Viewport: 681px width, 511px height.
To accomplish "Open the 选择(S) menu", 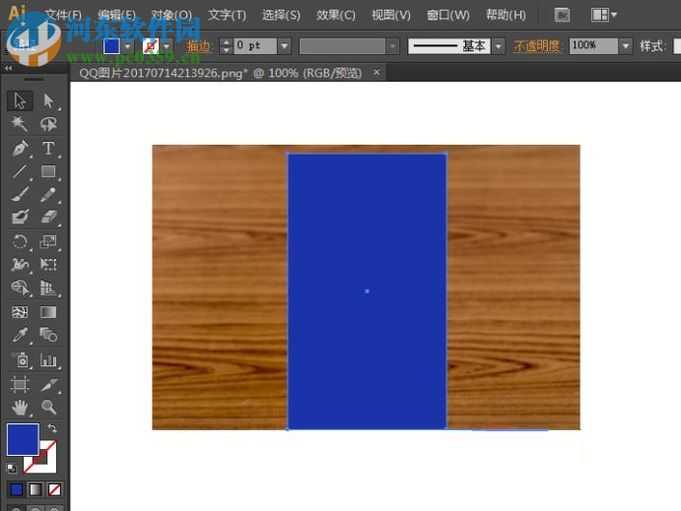I will 281,16.
